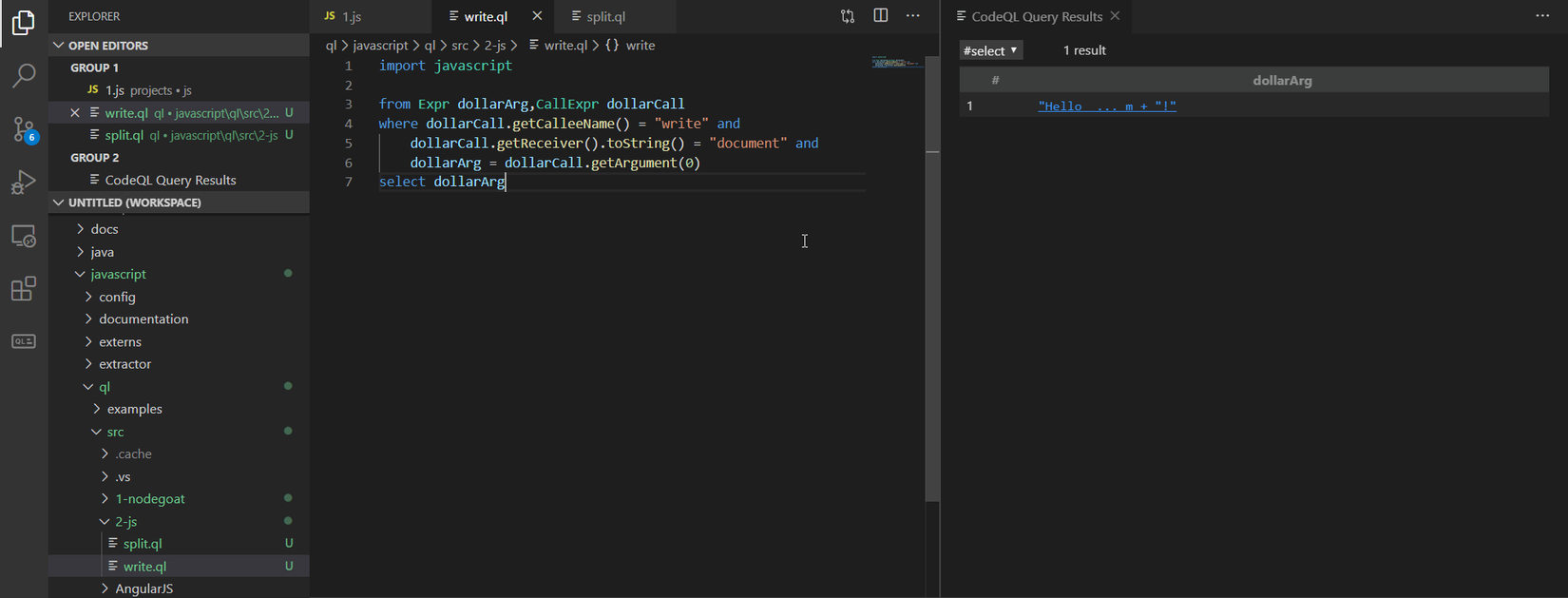This screenshot has height=598, width=1568.
Task: Switch to the 1.js editor tab
Action: [x=352, y=16]
